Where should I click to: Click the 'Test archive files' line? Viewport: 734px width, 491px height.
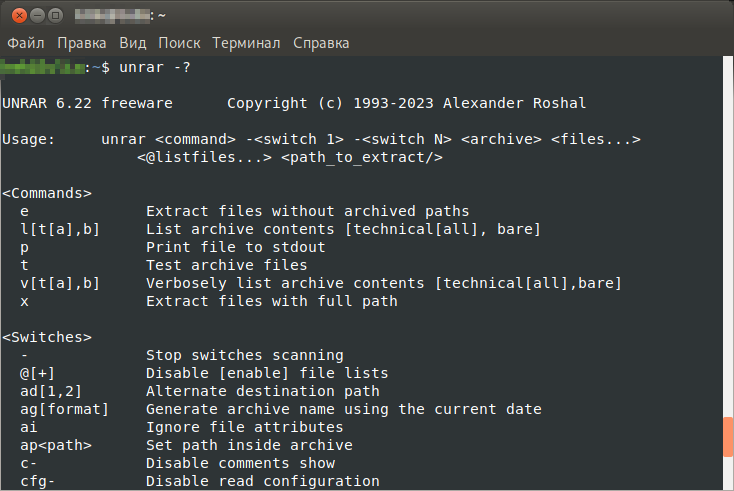point(227,265)
